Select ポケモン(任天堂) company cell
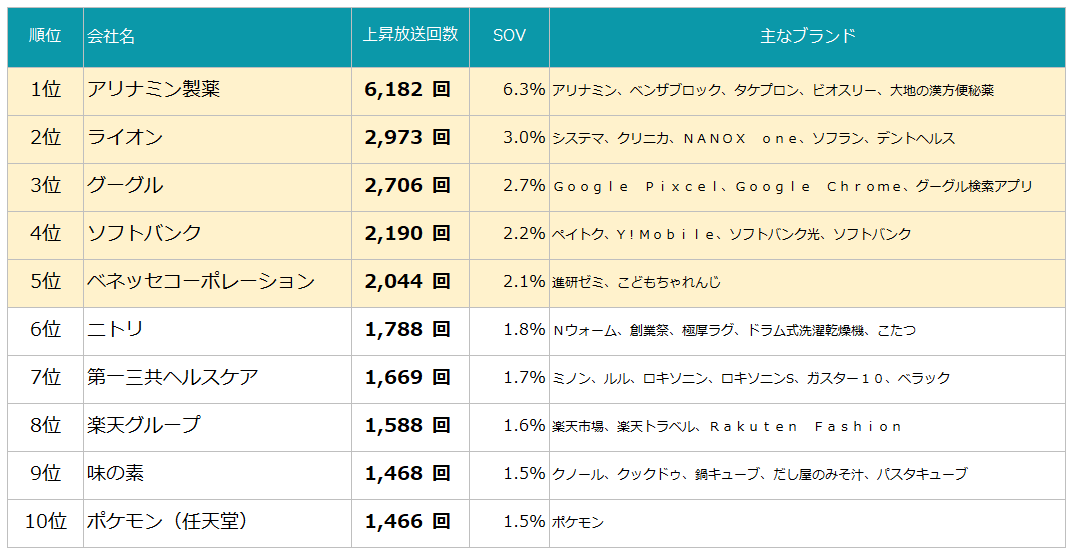 point(167,521)
